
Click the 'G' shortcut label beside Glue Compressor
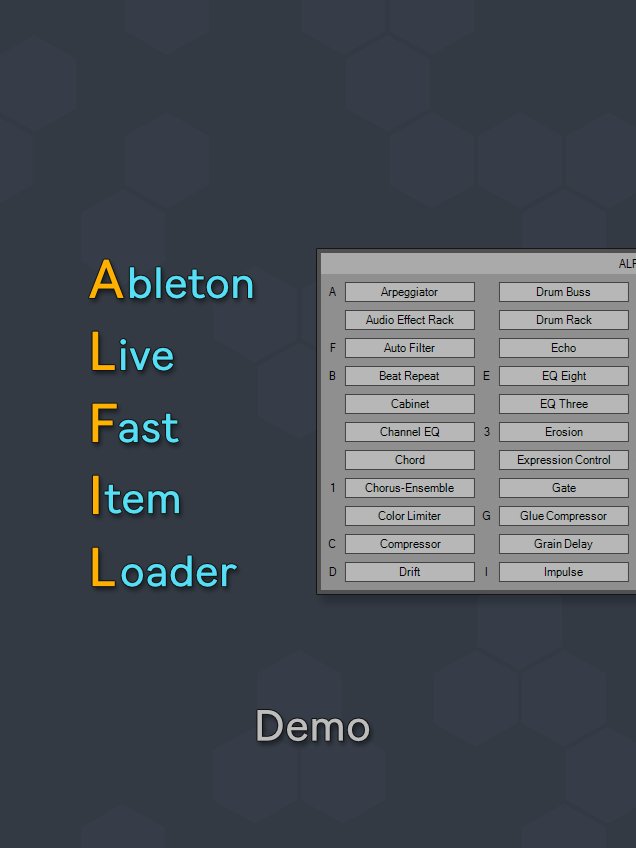pos(486,516)
